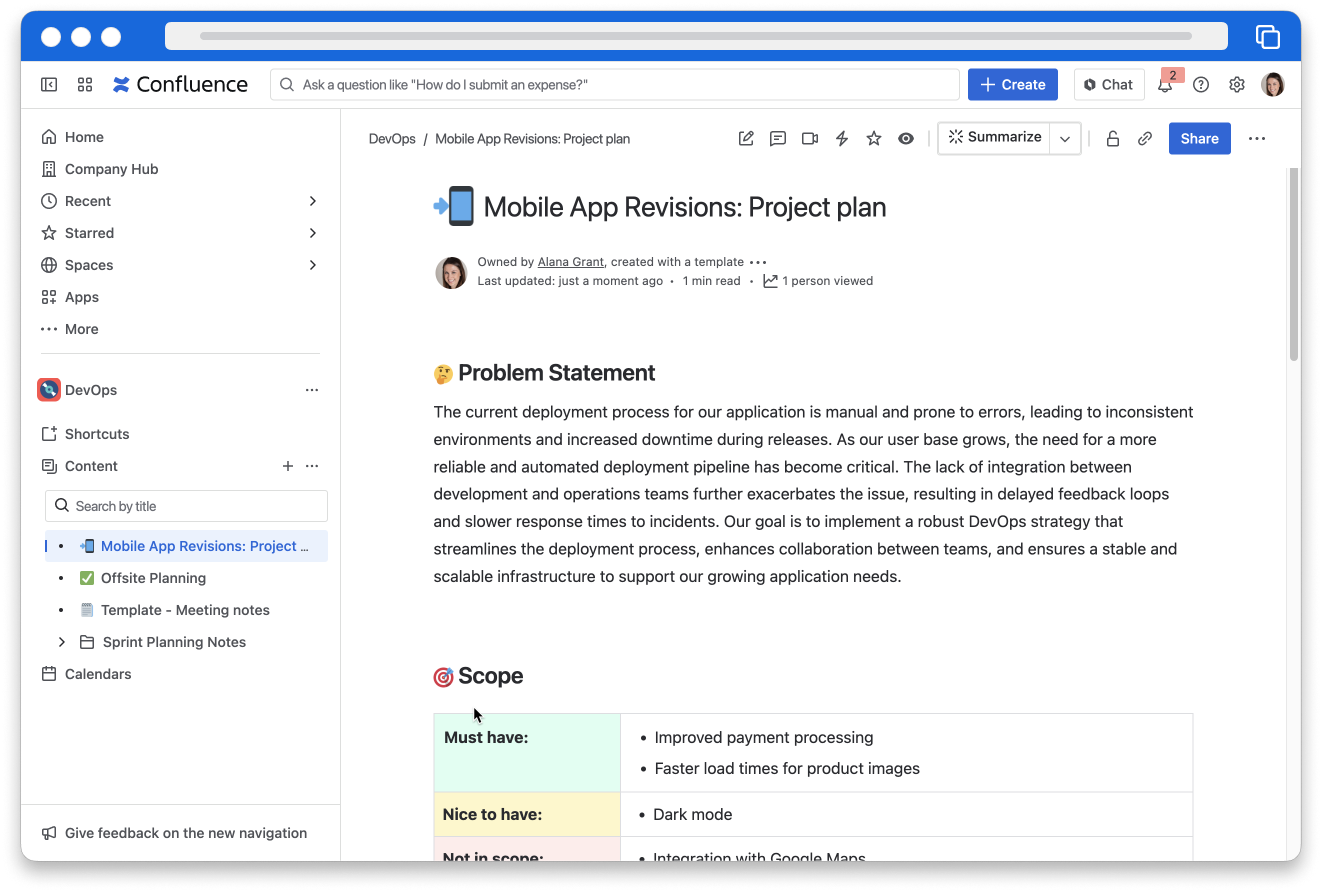
Task: Click the Dark mode list item
Action: coord(692,814)
